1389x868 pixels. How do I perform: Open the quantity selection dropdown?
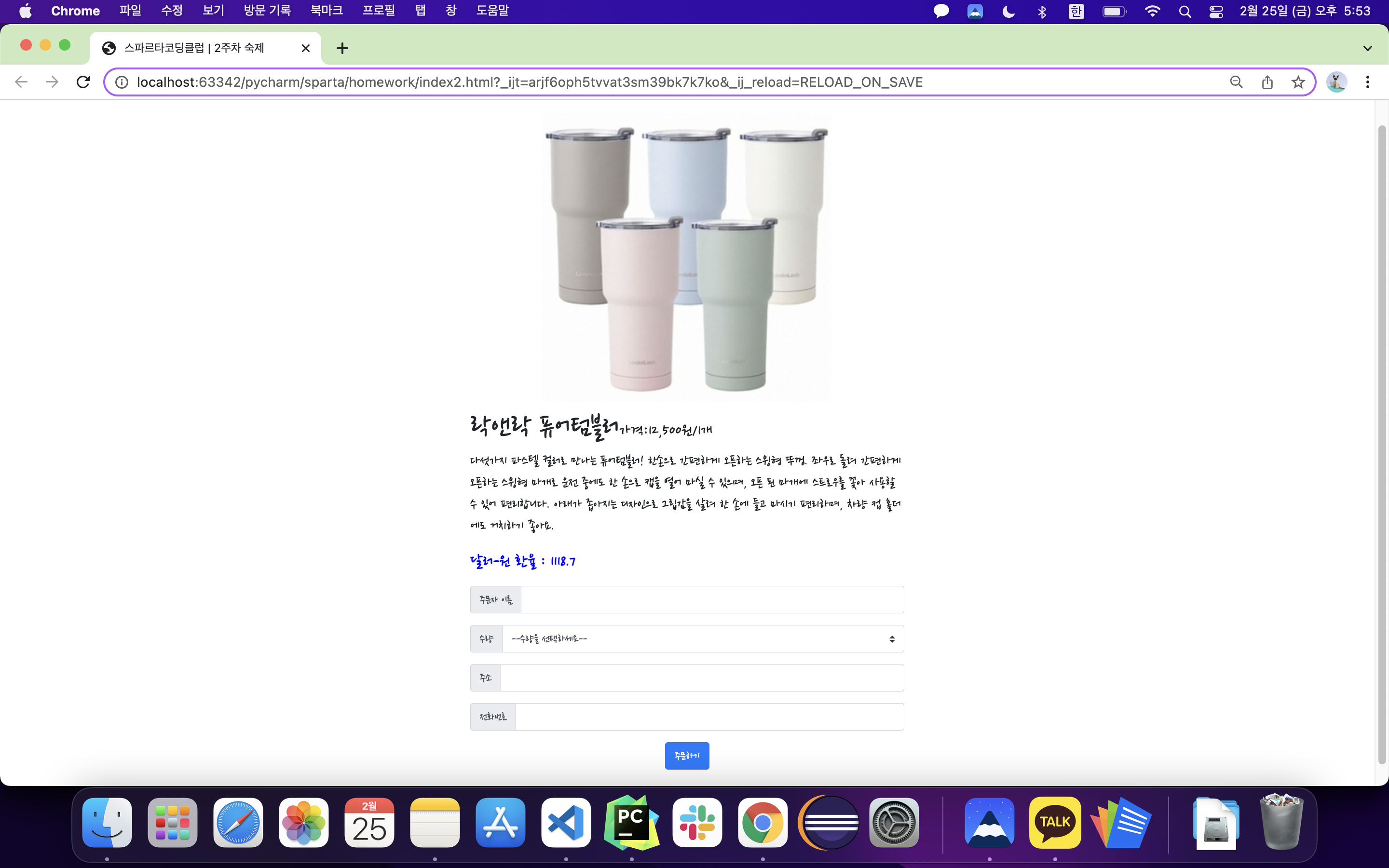tap(703, 639)
